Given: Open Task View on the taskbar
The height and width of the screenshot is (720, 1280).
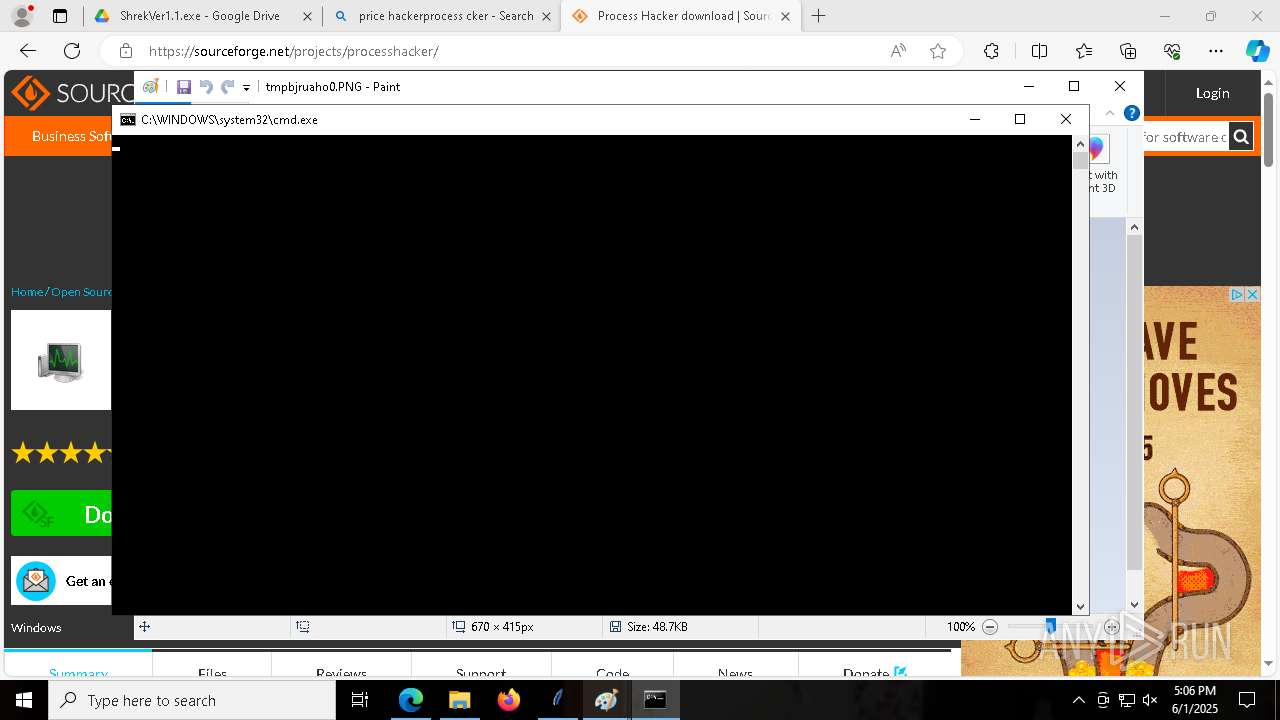Looking at the screenshot, I should pyautogui.click(x=360, y=700).
